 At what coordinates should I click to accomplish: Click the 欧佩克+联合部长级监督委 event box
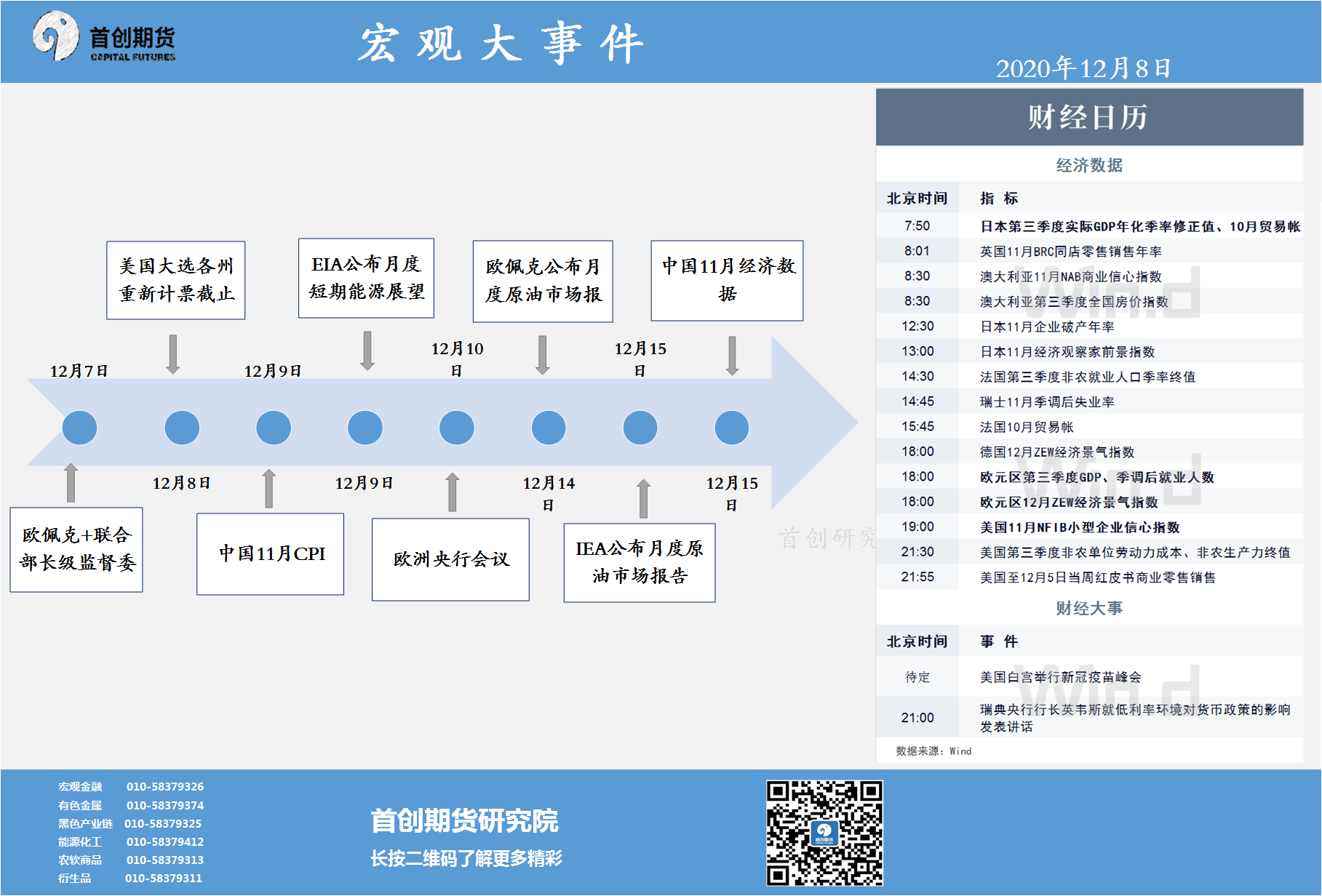(x=76, y=550)
